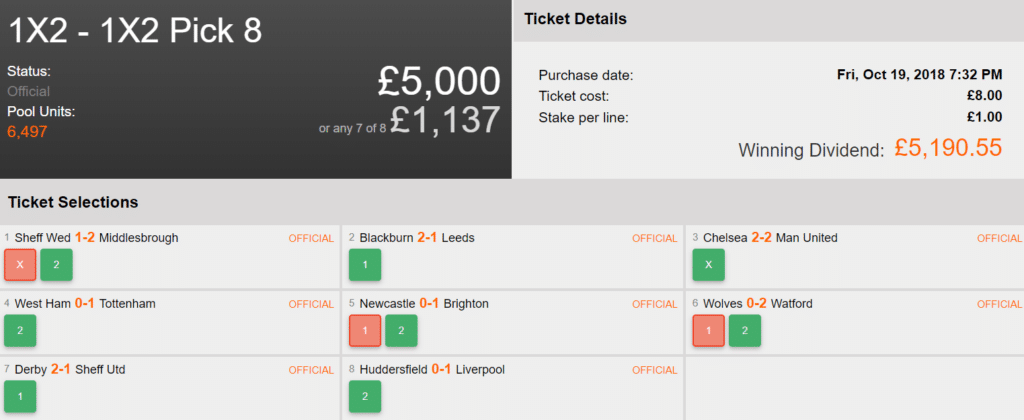
Task: Click the 6,497 pool units value
Action: tap(27, 131)
